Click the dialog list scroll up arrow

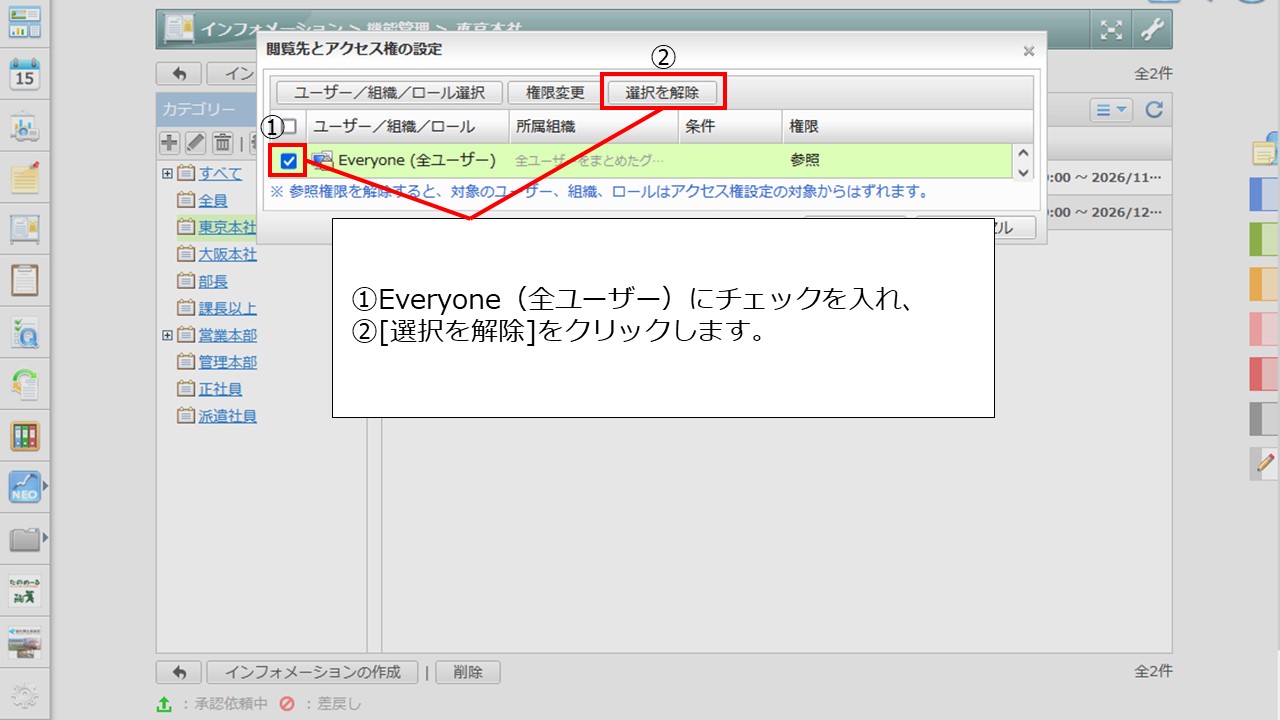point(1022,153)
